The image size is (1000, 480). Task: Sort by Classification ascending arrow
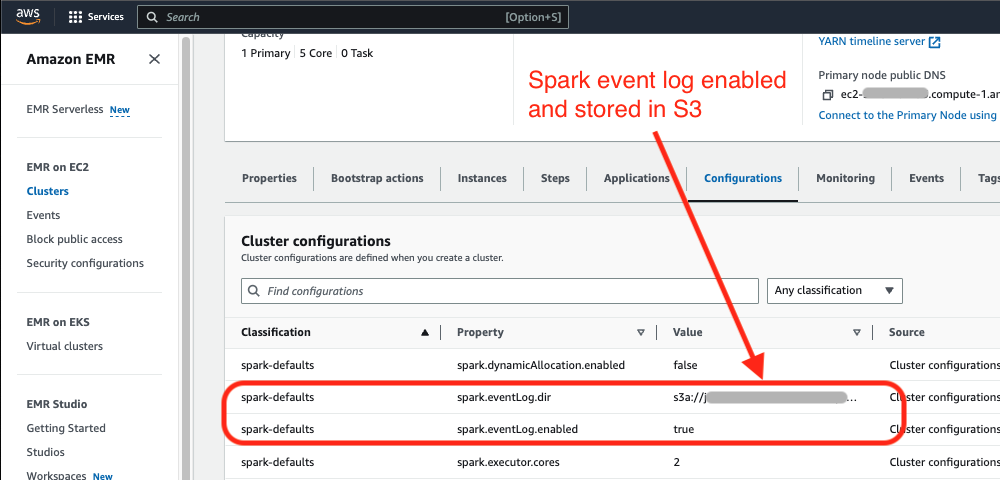pyautogui.click(x=425, y=332)
